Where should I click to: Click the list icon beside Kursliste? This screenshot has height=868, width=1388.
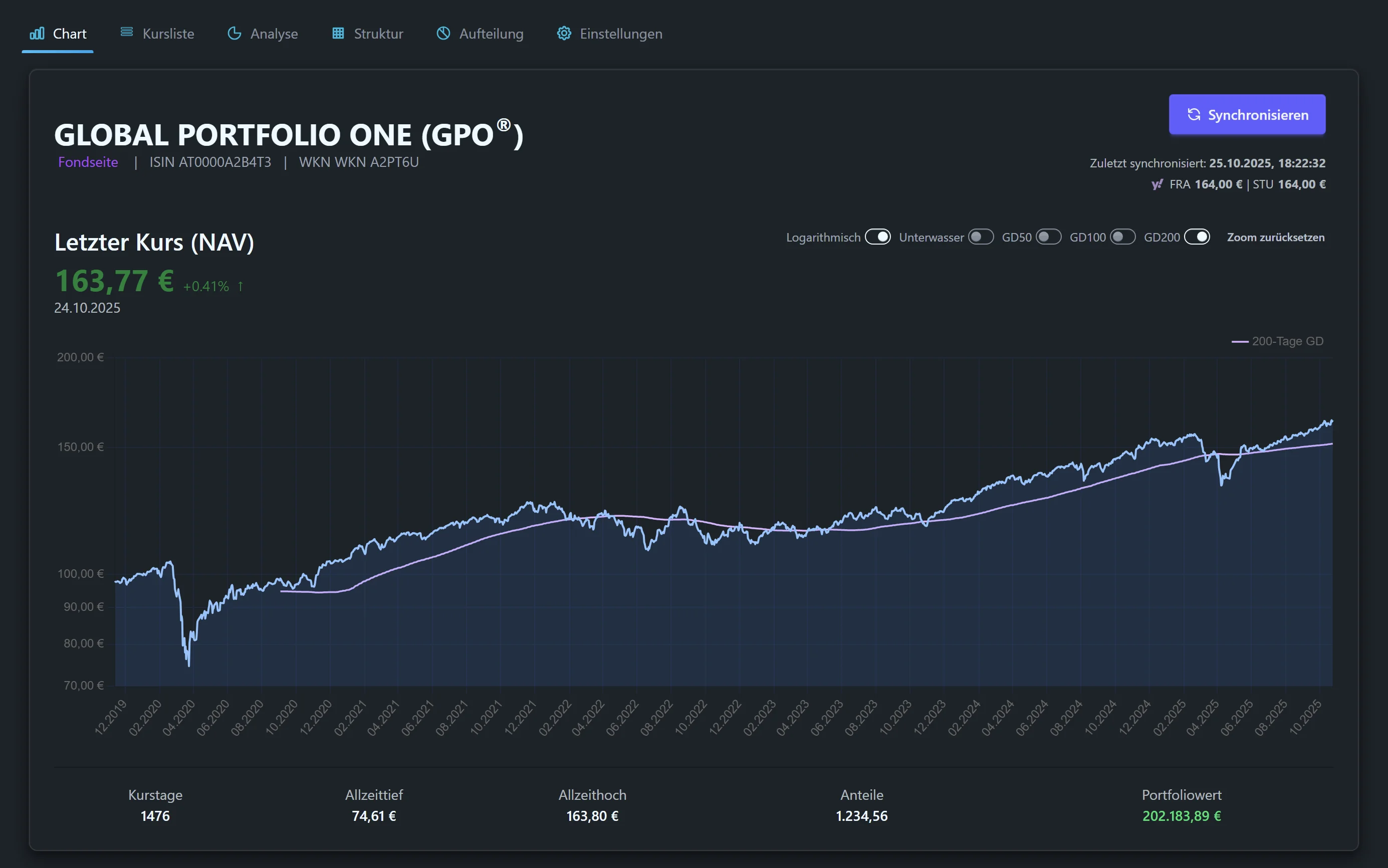click(x=127, y=32)
